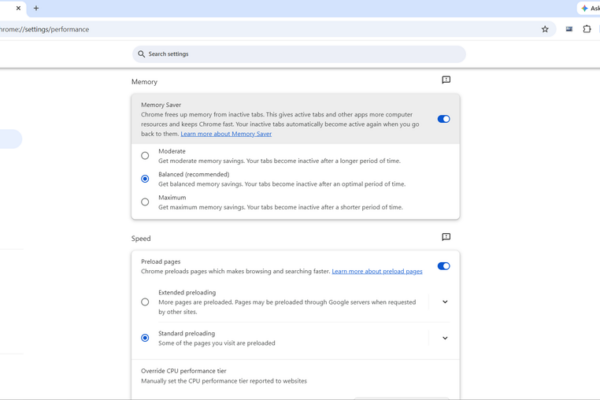Click the Ask Gemini button
The image size is (600, 400).
point(590,8)
